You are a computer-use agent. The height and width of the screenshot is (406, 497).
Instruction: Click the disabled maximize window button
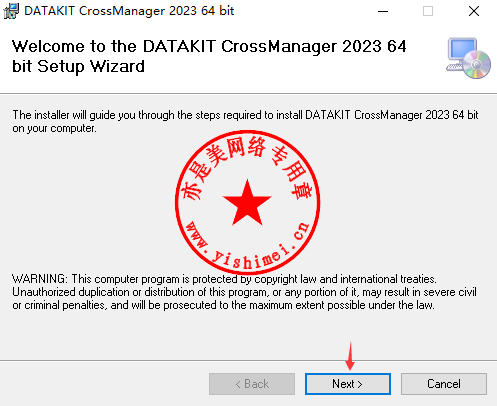pos(428,11)
